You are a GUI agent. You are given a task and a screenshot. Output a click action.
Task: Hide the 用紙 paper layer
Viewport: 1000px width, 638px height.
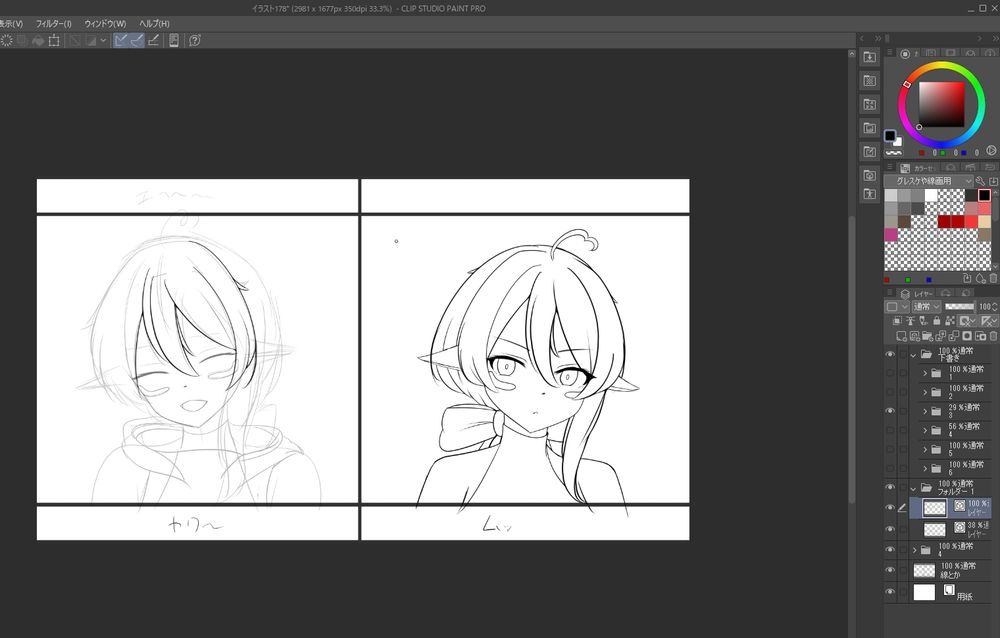pos(890,592)
